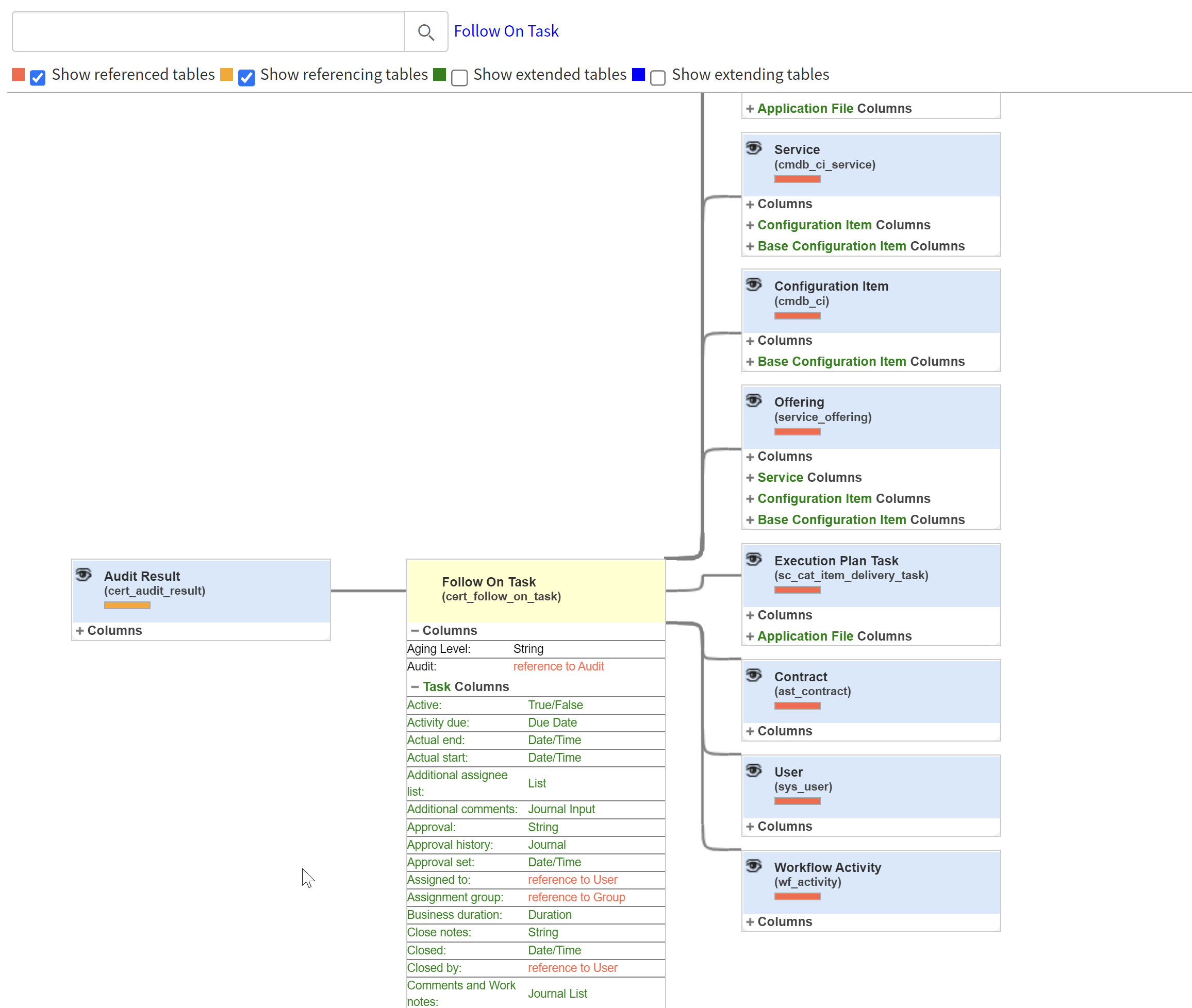
Task: Click the eye icon on Configuration Item table
Action: coord(753,284)
